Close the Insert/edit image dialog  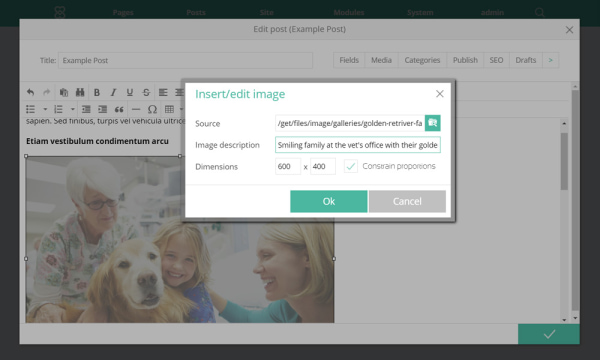coord(440,94)
